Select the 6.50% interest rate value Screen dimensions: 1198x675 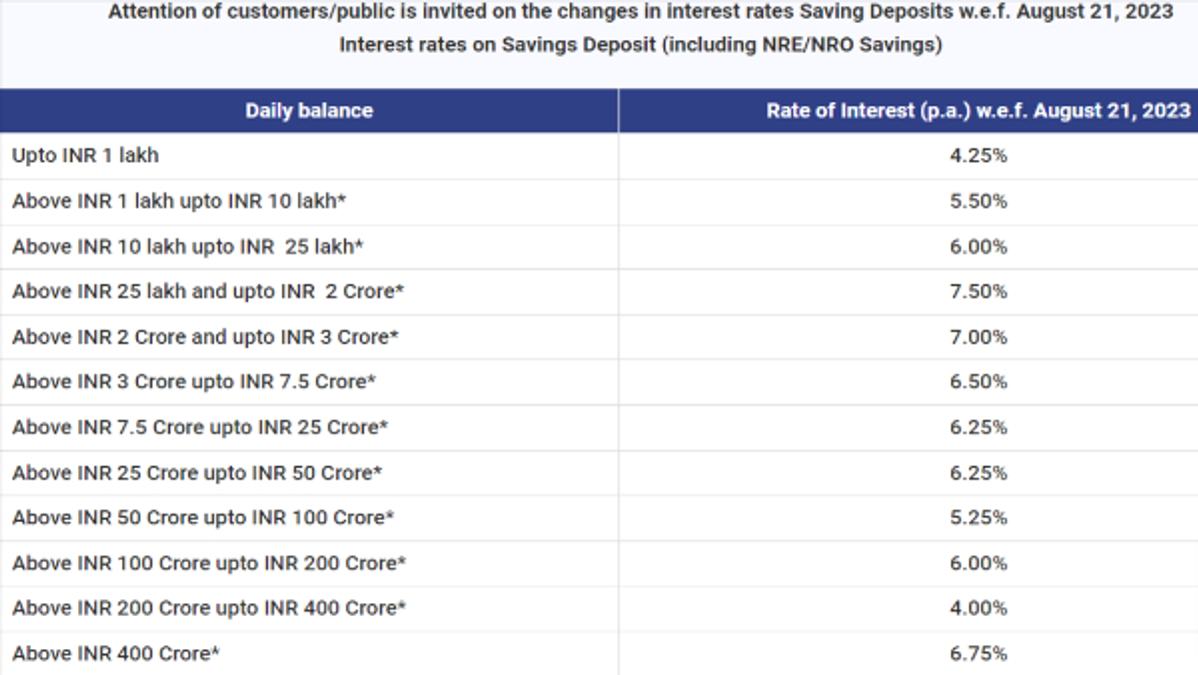(x=978, y=381)
